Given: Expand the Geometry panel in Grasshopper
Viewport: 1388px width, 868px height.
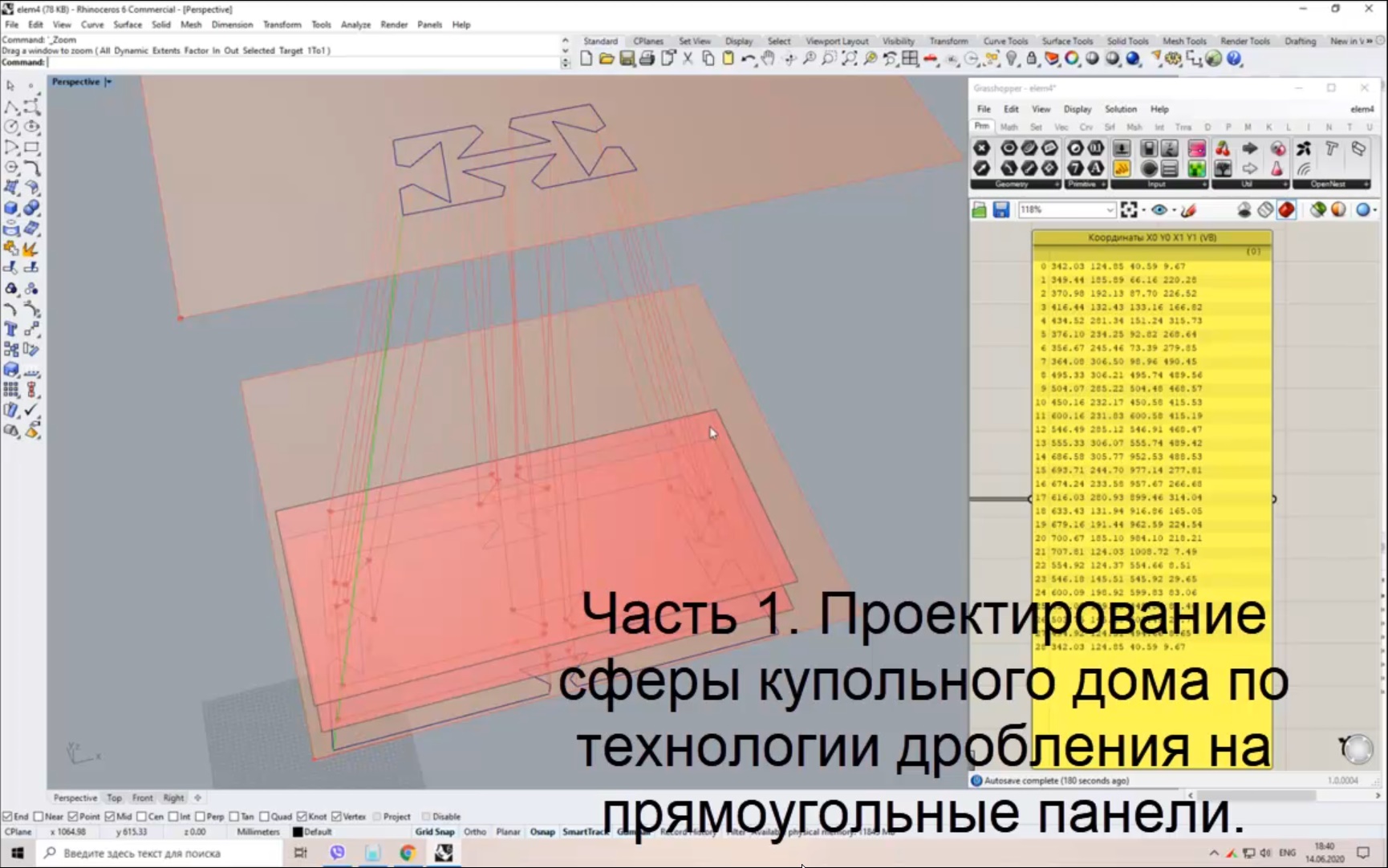Looking at the screenshot, I should [1057, 185].
